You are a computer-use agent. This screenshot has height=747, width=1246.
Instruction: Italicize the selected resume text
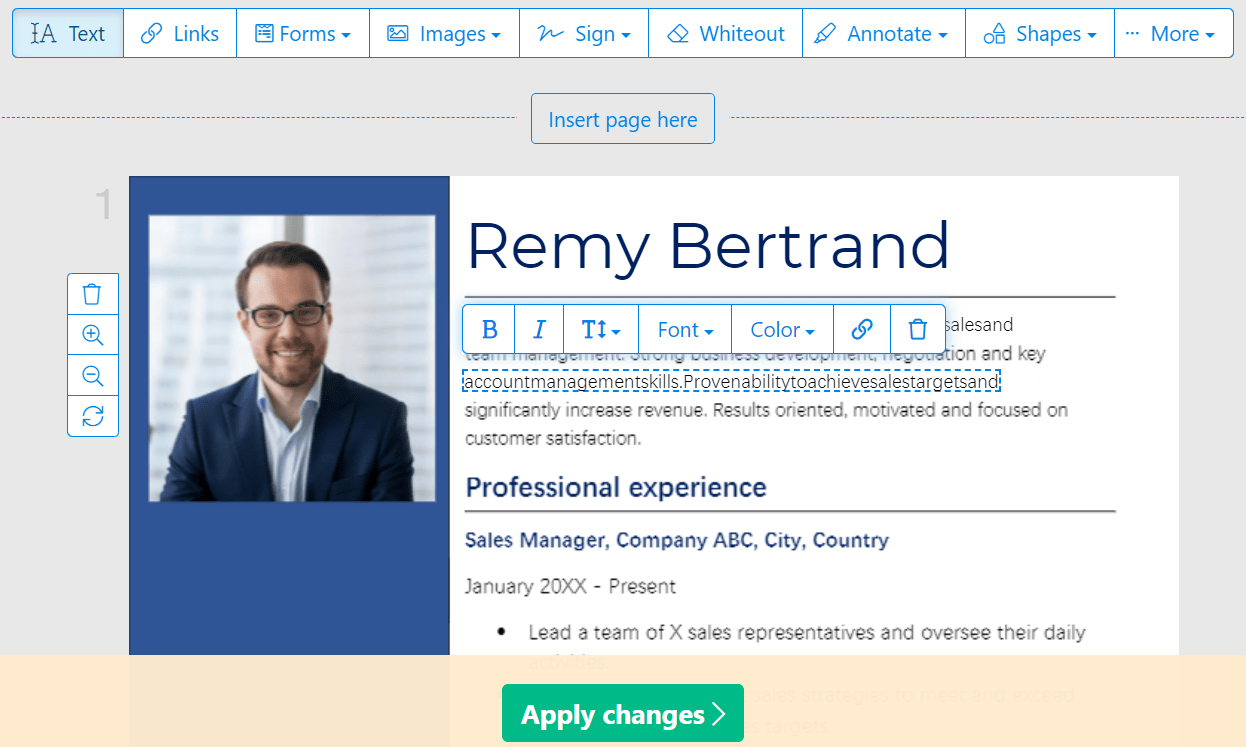538,329
